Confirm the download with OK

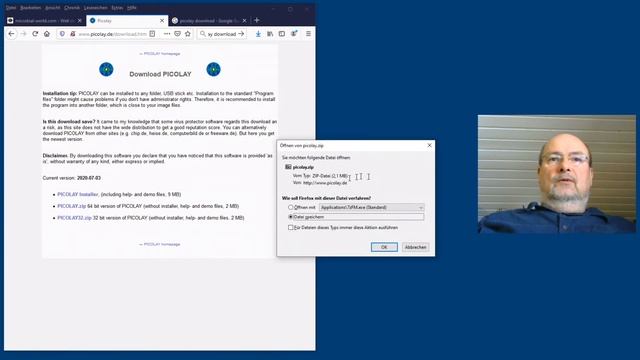384,247
